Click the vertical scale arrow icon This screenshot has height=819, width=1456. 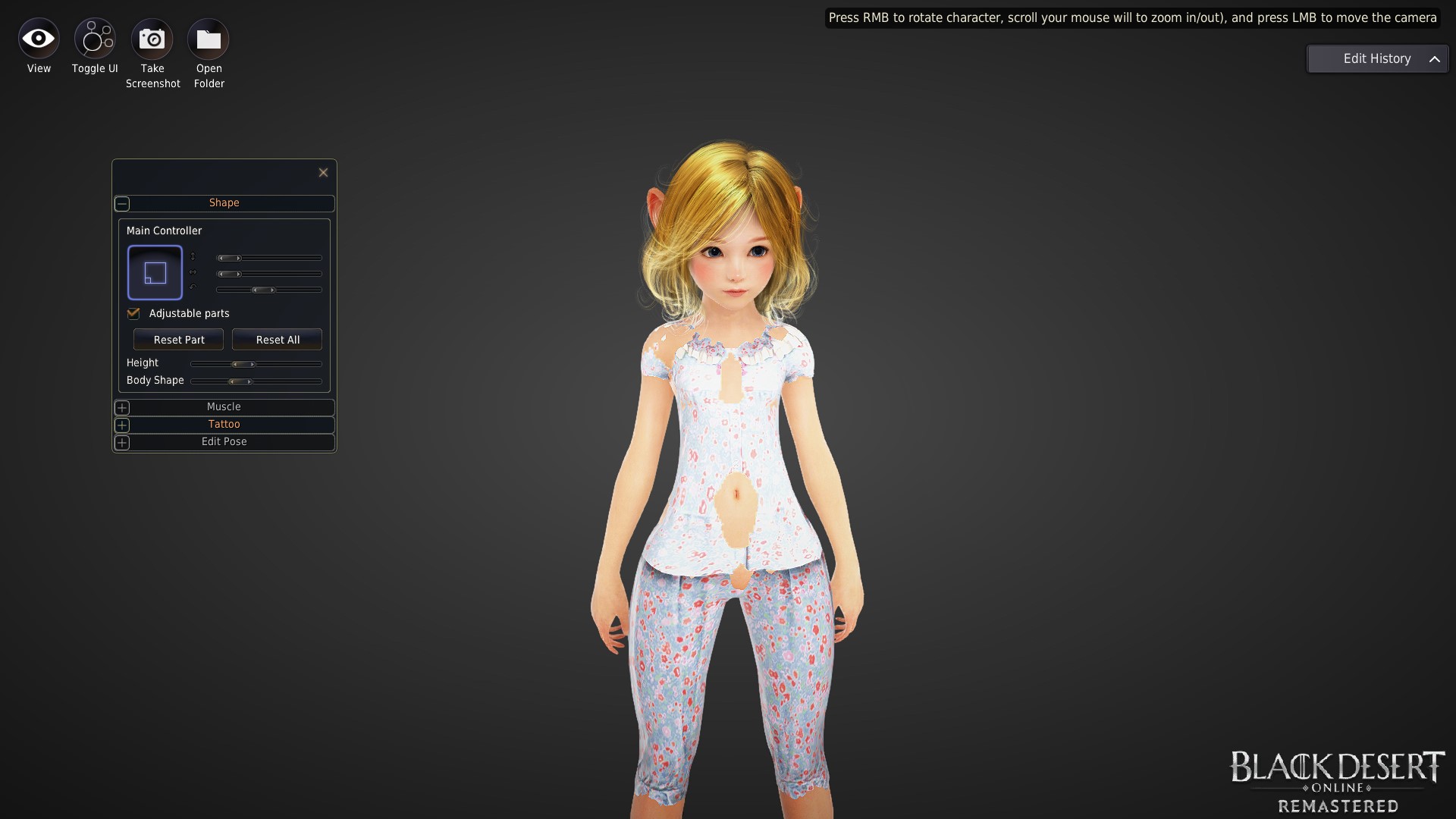pyautogui.click(x=193, y=257)
